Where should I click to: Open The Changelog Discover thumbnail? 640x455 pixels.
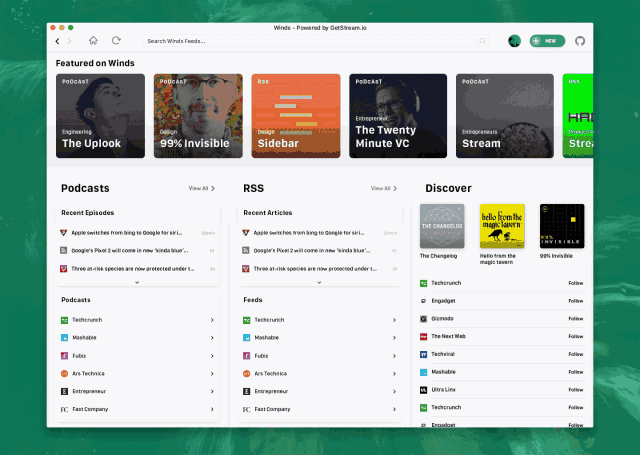[x=442, y=226]
